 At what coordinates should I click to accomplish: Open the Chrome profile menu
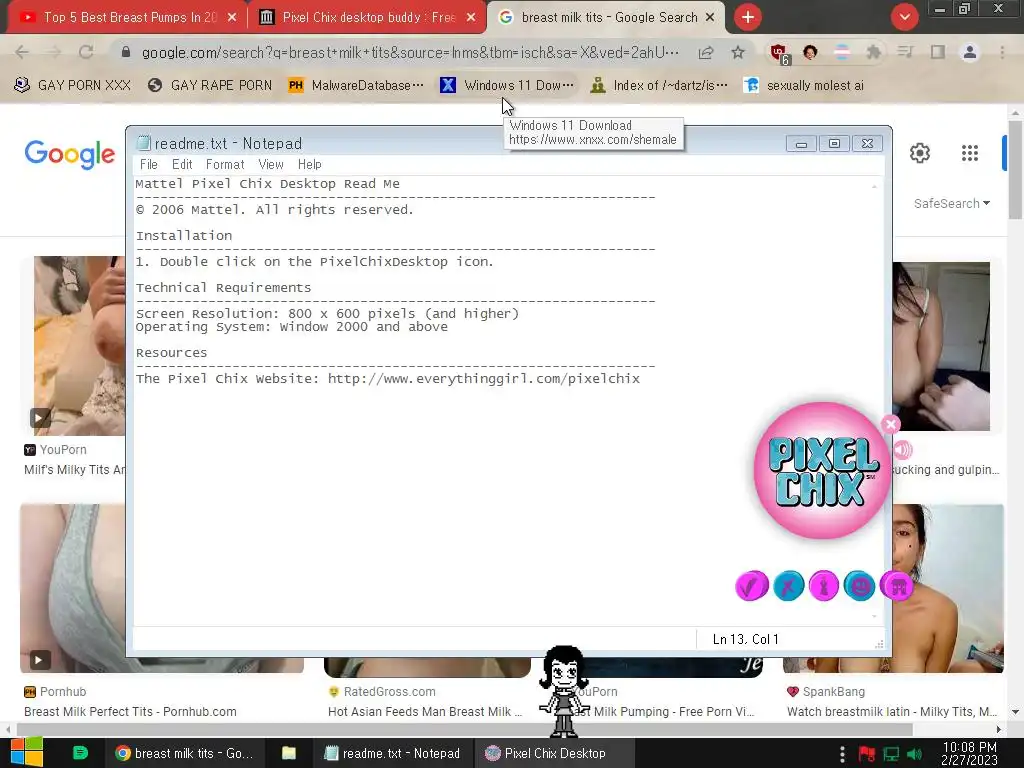click(x=970, y=52)
